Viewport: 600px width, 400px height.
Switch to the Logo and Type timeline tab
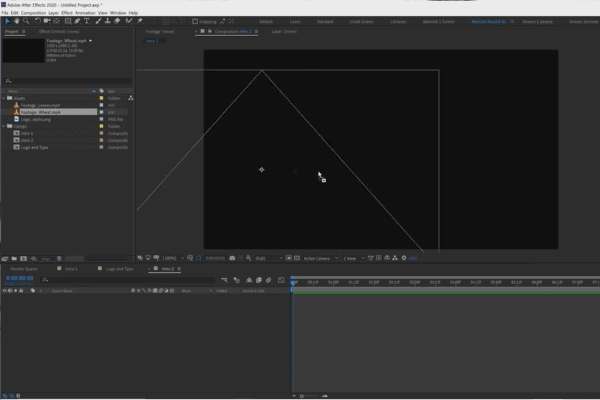tap(119, 269)
